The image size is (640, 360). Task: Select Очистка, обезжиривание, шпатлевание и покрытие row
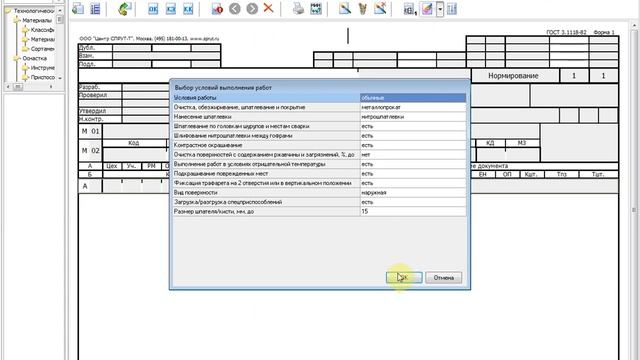[x=266, y=107]
